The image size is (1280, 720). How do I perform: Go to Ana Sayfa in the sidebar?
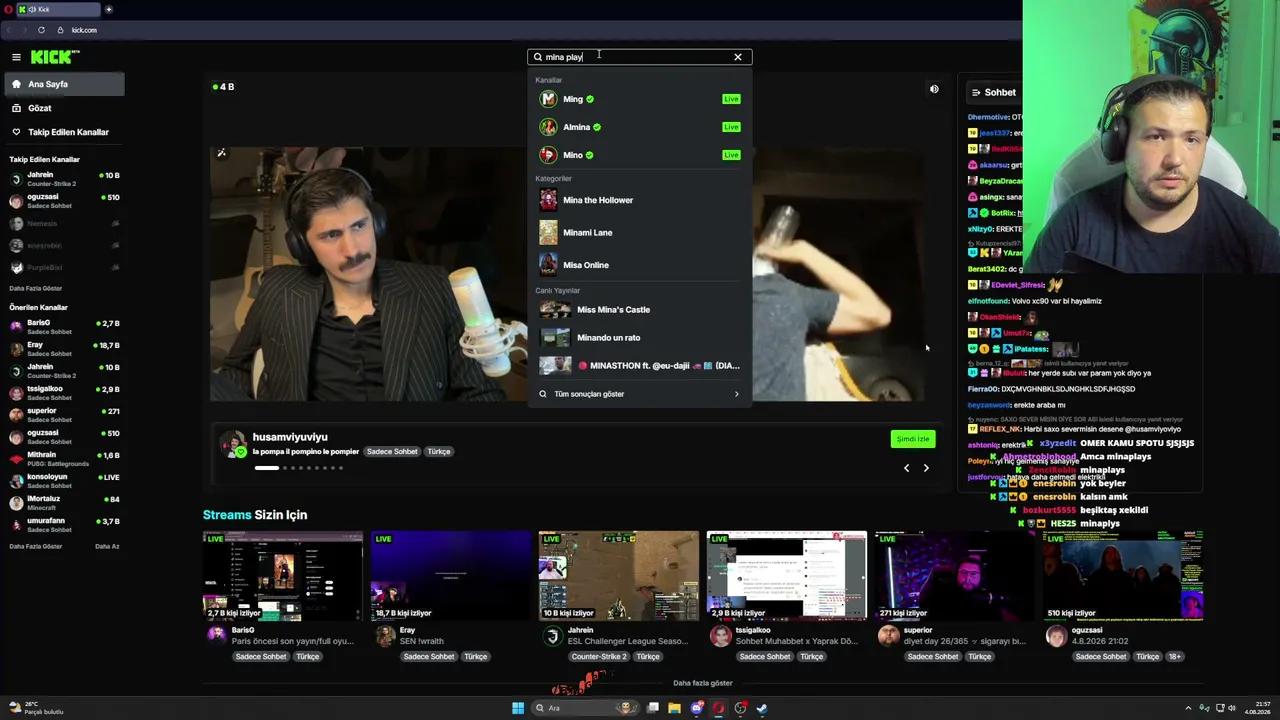pyautogui.click(x=64, y=84)
